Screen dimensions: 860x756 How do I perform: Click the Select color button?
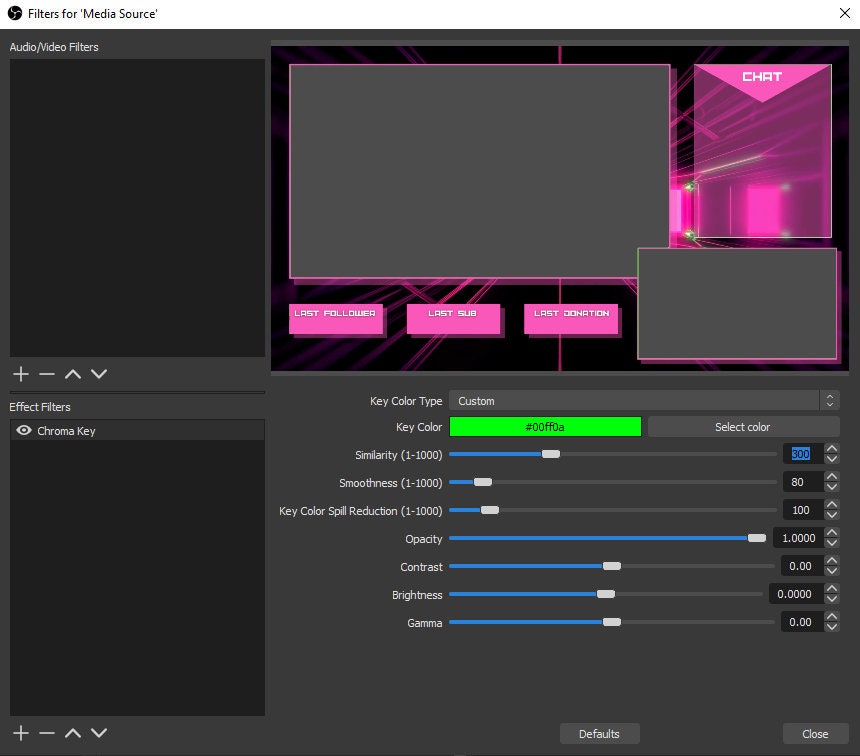click(743, 426)
